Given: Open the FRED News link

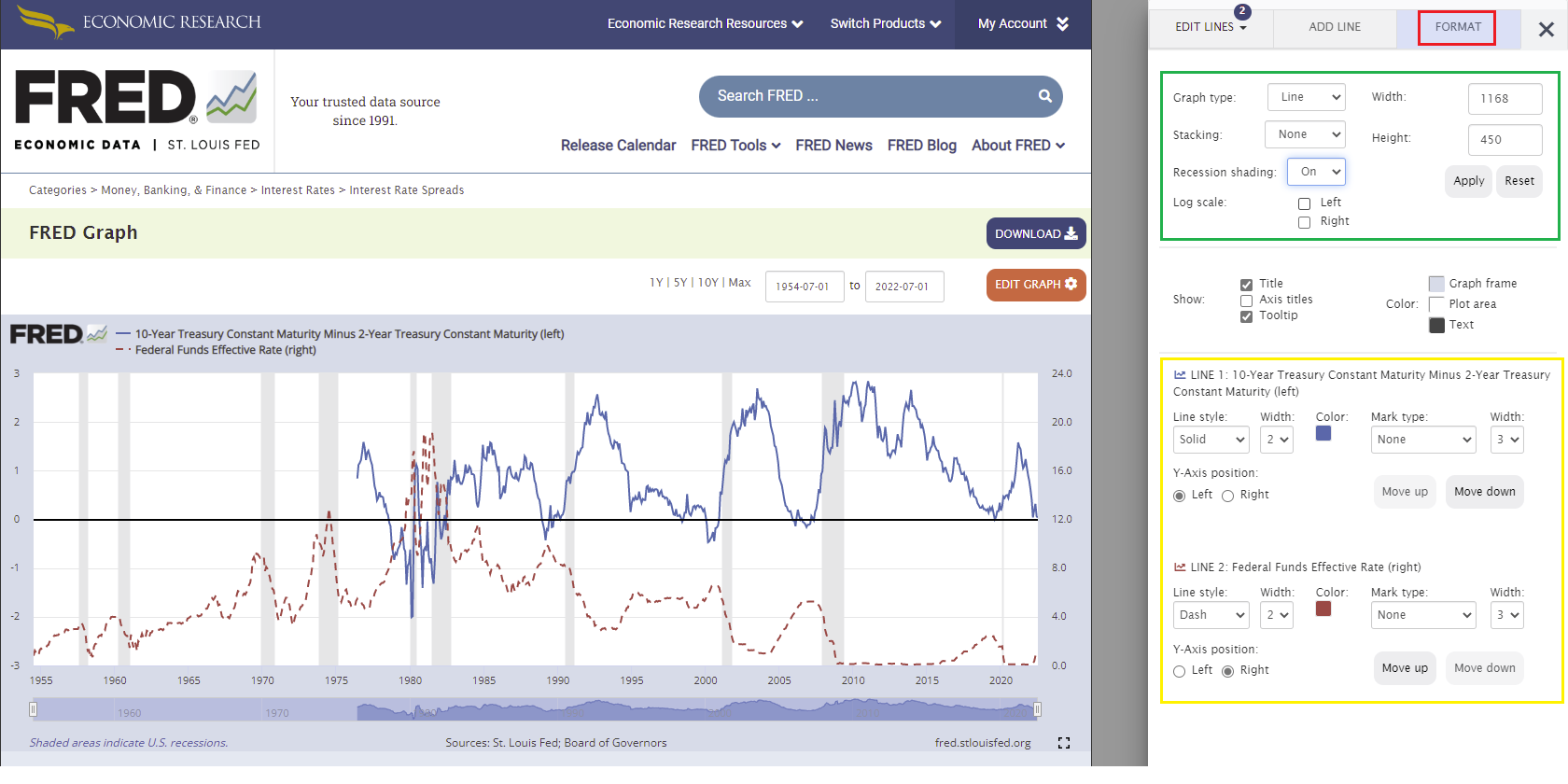Looking at the screenshot, I should pos(833,146).
